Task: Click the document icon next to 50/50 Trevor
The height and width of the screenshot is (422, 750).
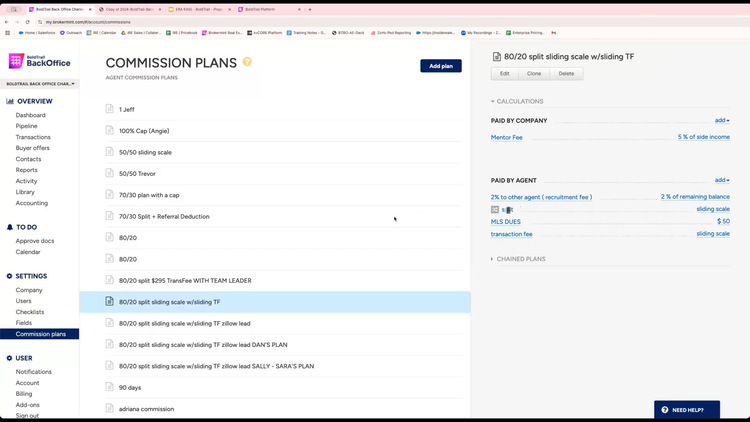Action: coord(110,173)
